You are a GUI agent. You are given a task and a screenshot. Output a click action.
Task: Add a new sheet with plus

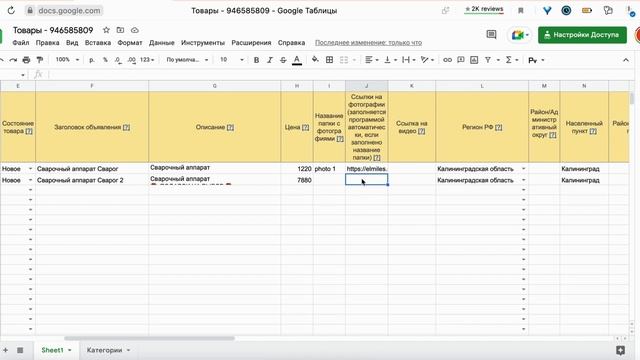pos(5,350)
